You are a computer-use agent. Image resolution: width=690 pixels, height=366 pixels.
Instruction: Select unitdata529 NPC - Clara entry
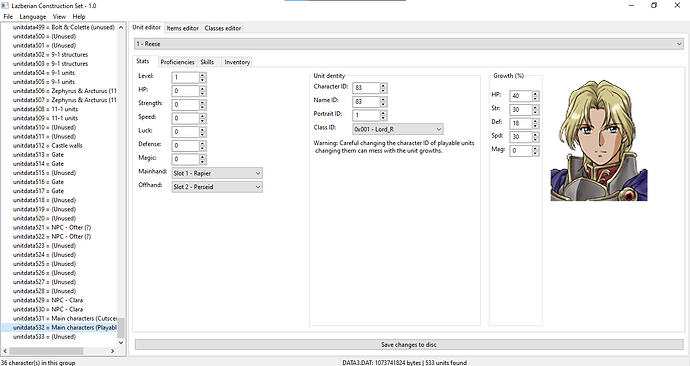[48, 300]
